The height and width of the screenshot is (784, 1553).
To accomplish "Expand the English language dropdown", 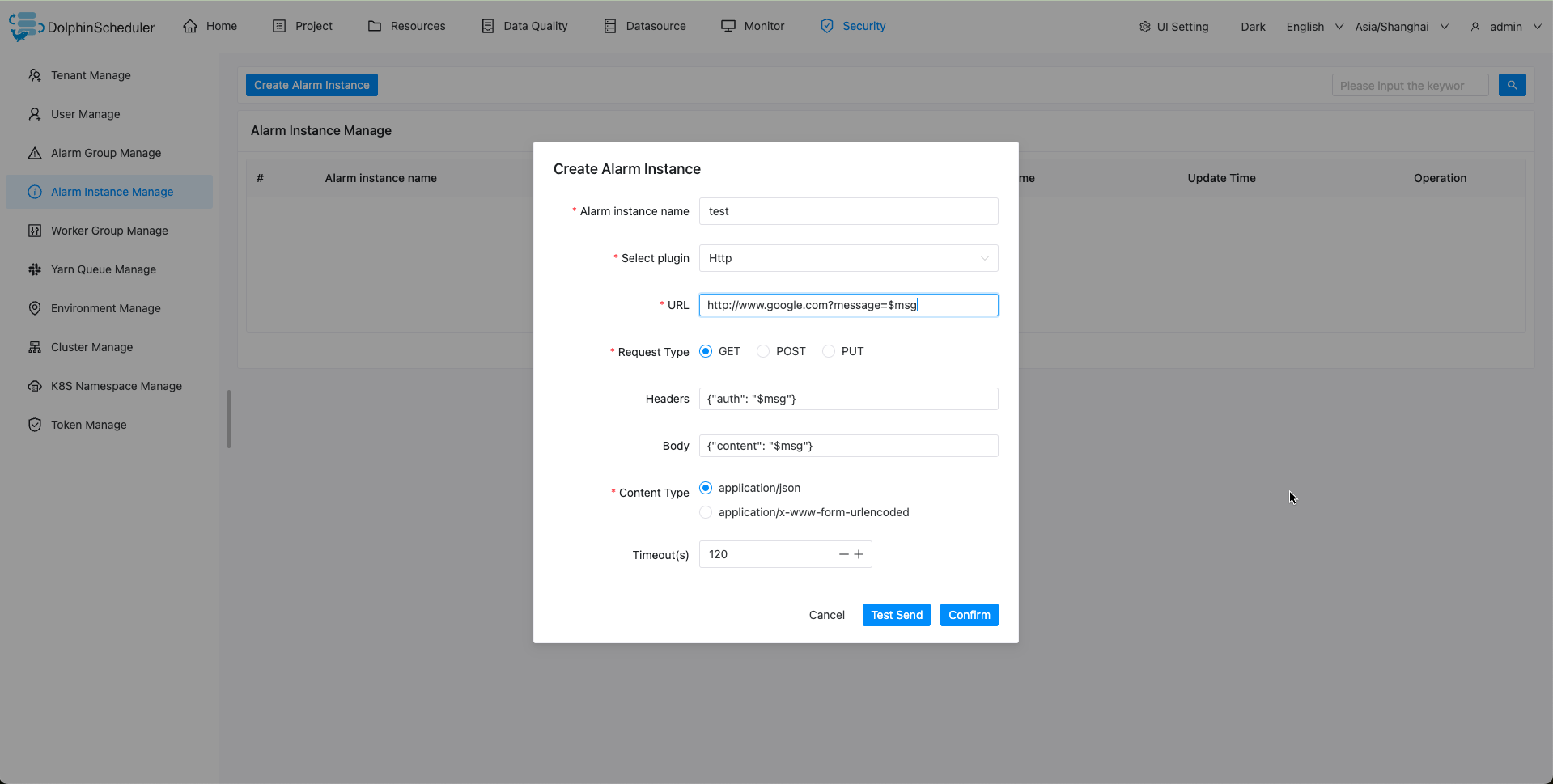I will pos(1314,27).
